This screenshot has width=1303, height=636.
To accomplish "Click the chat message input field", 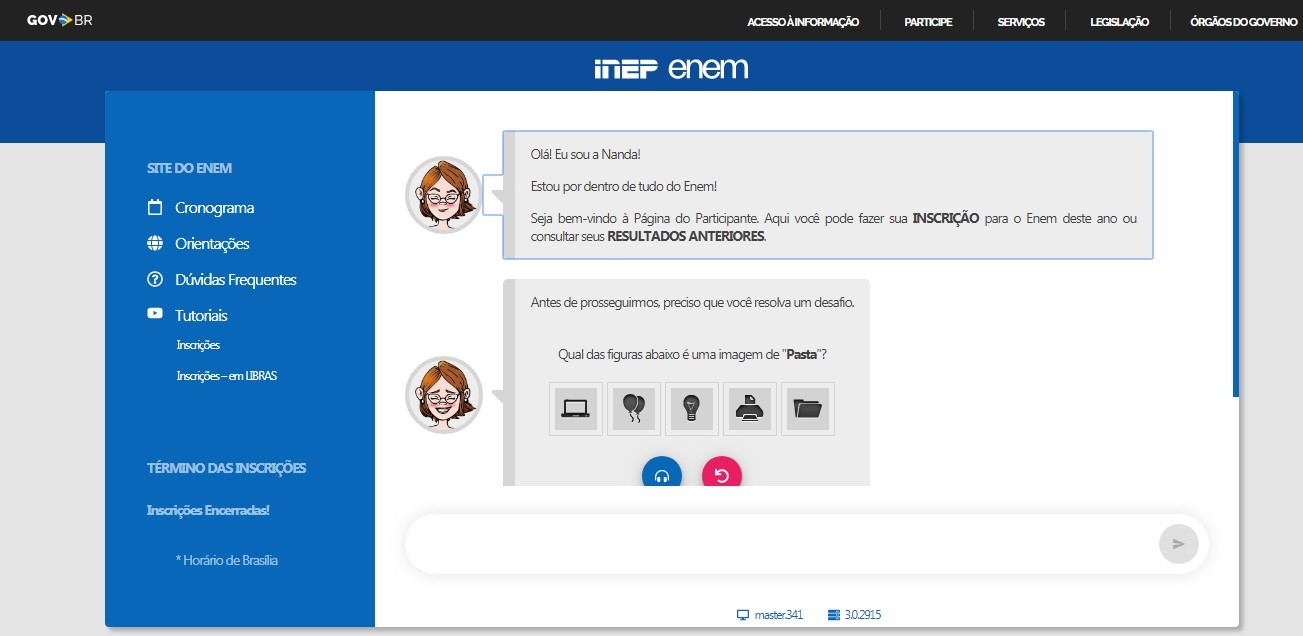I will pyautogui.click(x=780, y=544).
